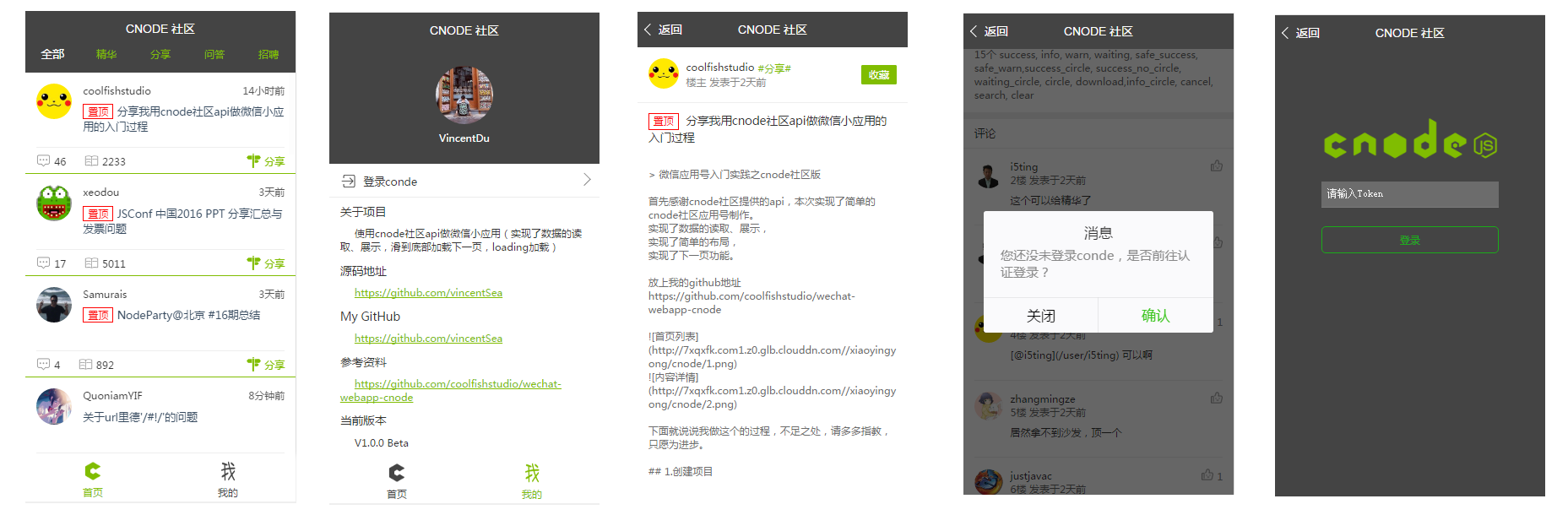The image size is (1568, 515).
Task: Switch to the 全部 tab
Action: [x=52, y=54]
